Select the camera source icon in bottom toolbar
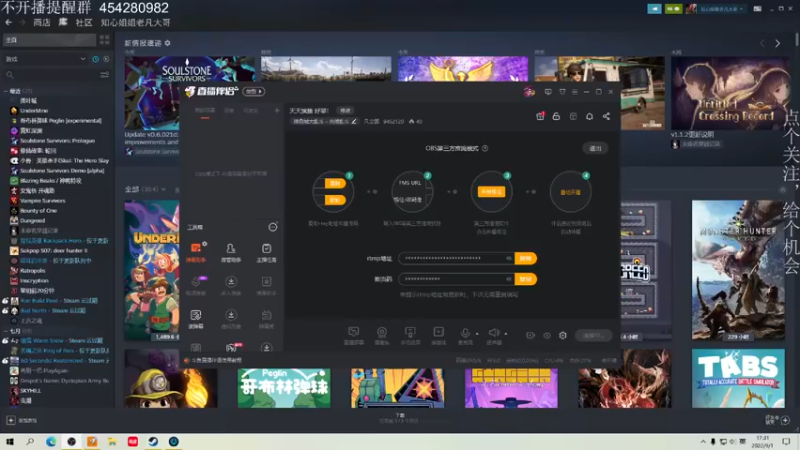The image size is (800, 450). point(382,333)
